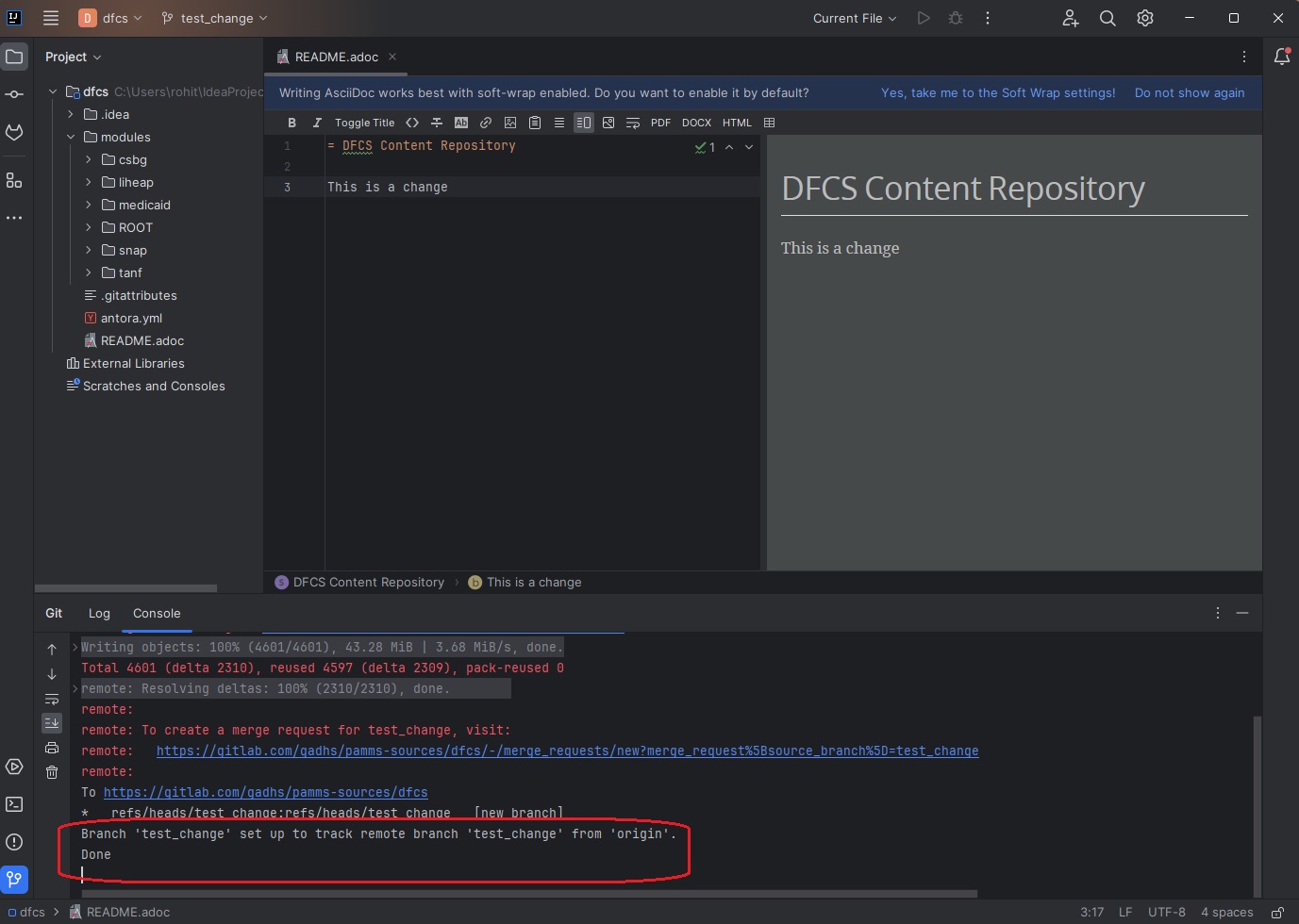
Task: Open IDE settings gear
Action: (1145, 18)
